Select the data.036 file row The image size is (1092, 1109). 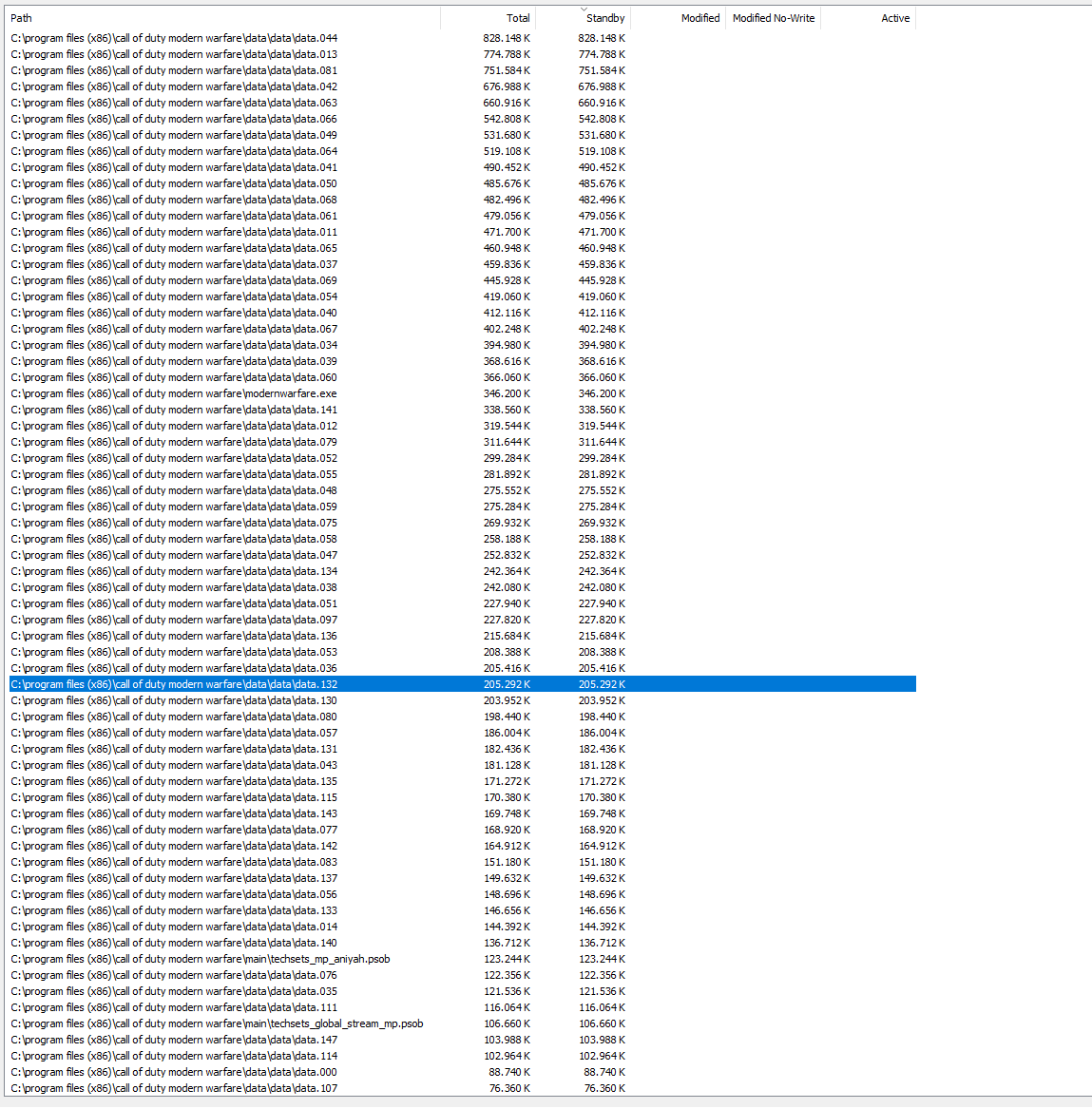(x=463, y=668)
